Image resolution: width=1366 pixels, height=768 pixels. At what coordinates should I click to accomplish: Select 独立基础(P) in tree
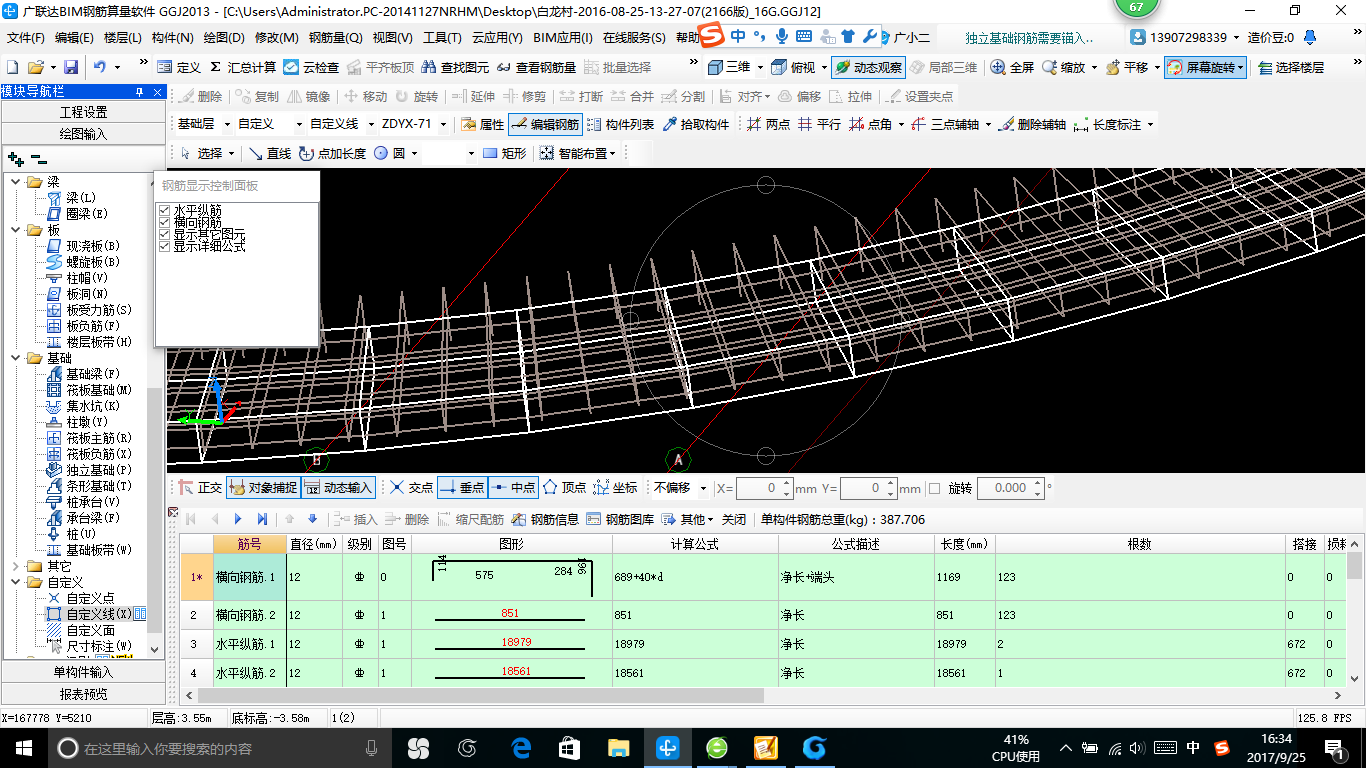[x=88, y=470]
